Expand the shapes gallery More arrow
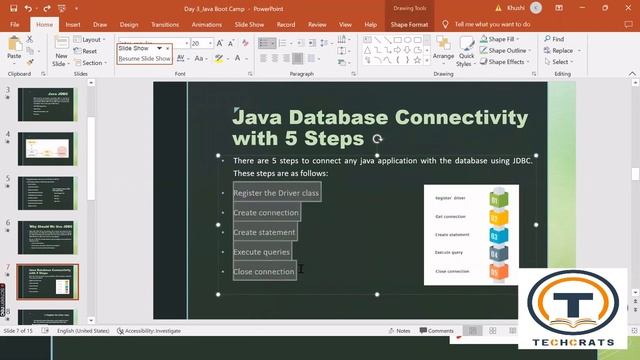The width and height of the screenshot is (640, 360). pyautogui.click(x=427, y=60)
